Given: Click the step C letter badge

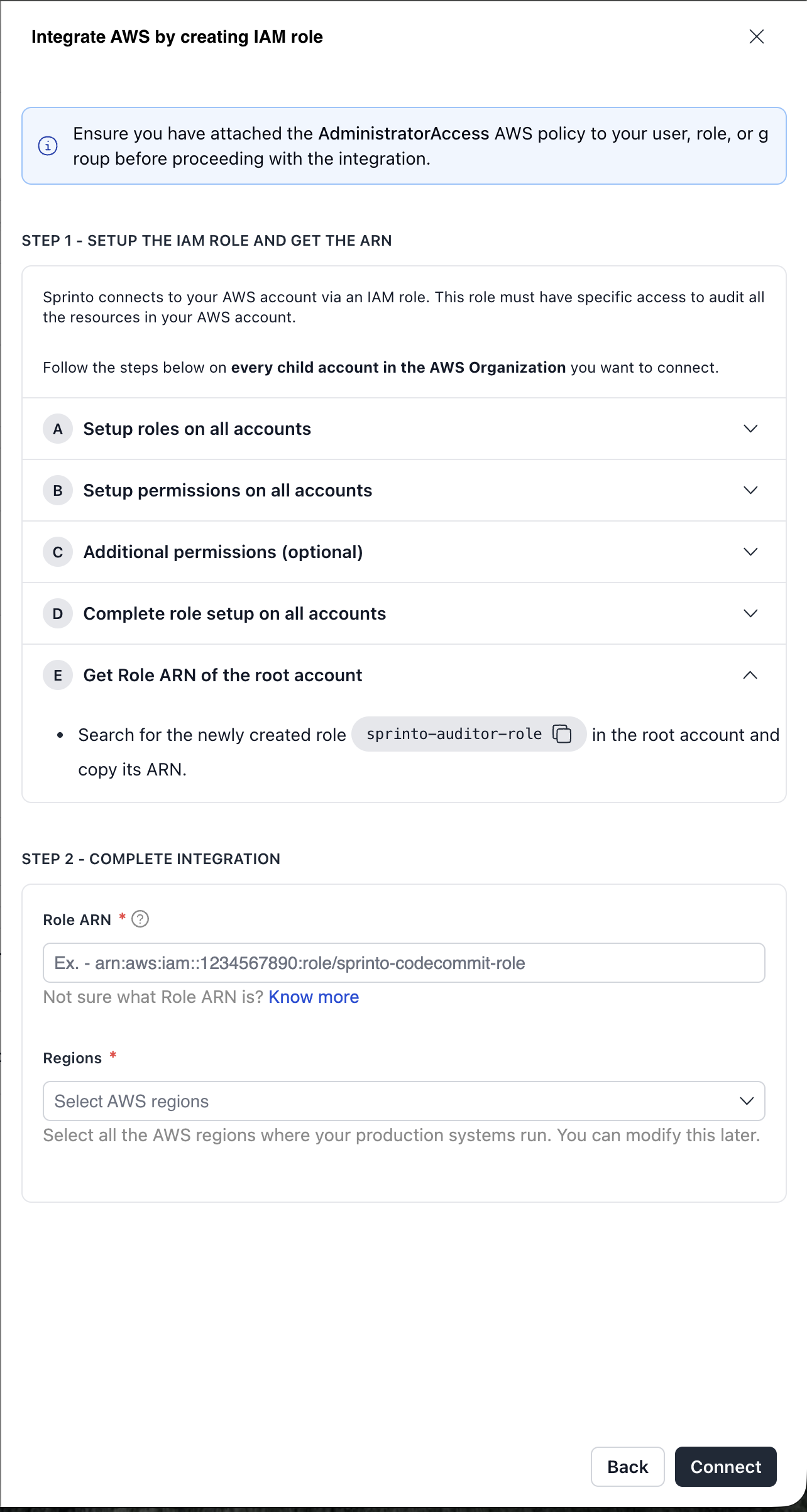Looking at the screenshot, I should tap(58, 552).
